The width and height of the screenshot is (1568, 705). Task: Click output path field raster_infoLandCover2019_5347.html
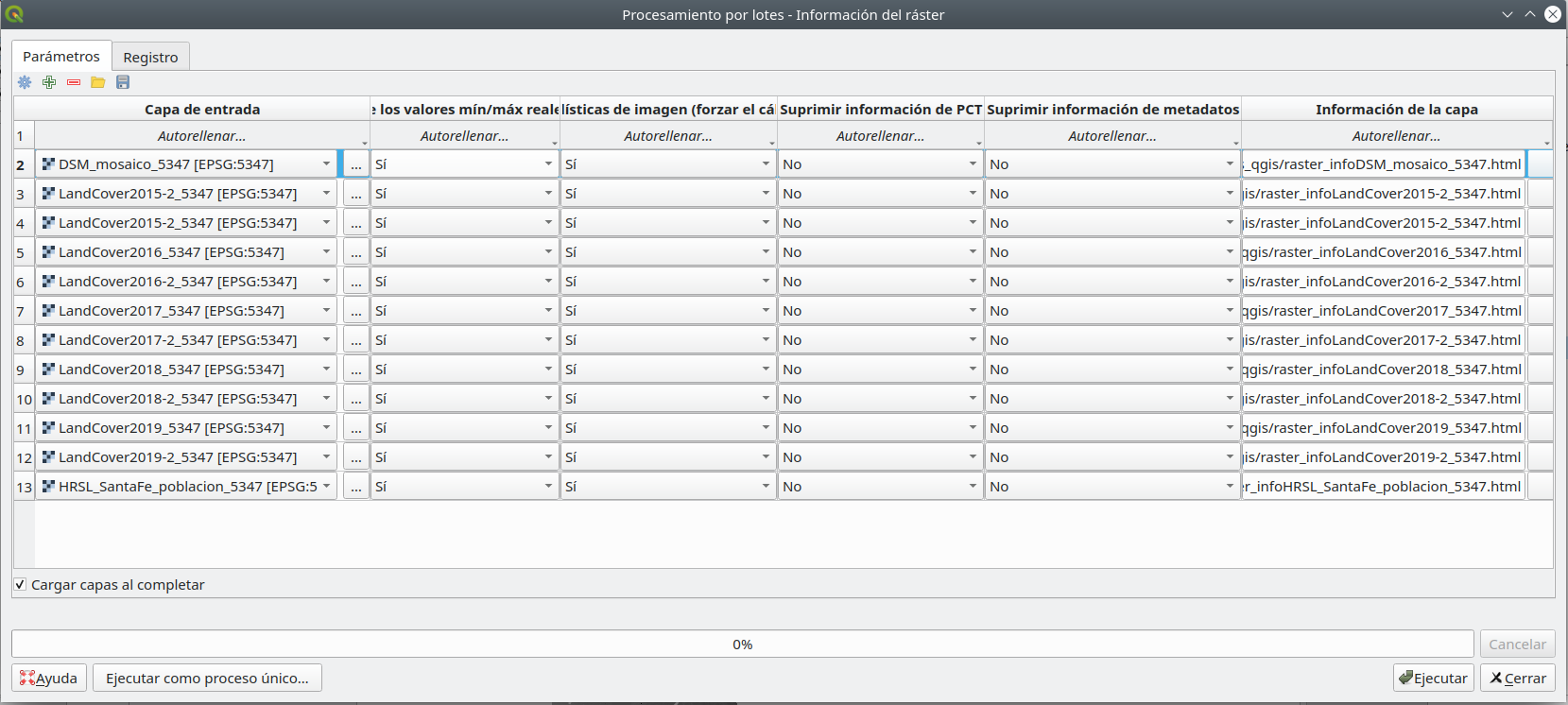click(1384, 428)
